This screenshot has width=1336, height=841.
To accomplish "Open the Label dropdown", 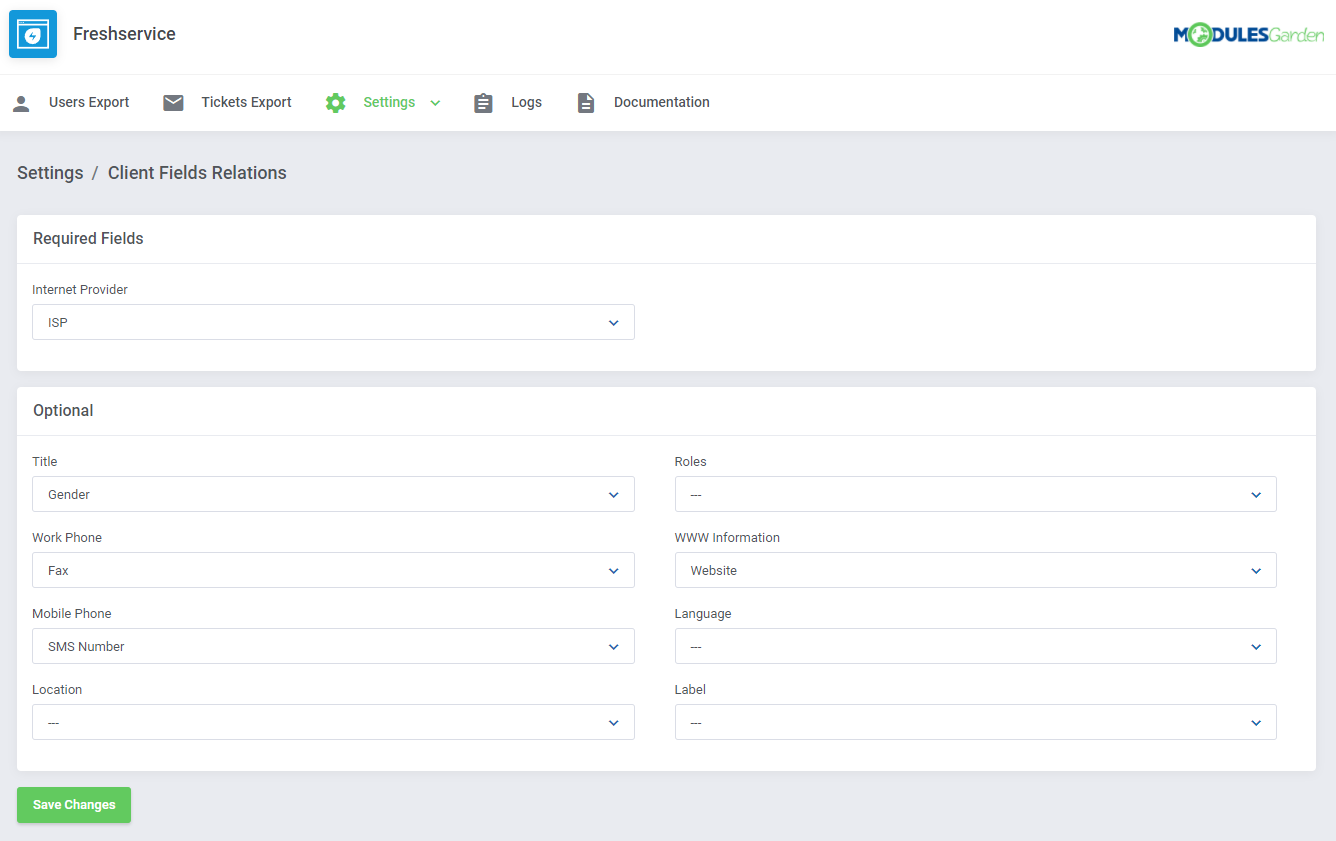I will [x=976, y=722].
